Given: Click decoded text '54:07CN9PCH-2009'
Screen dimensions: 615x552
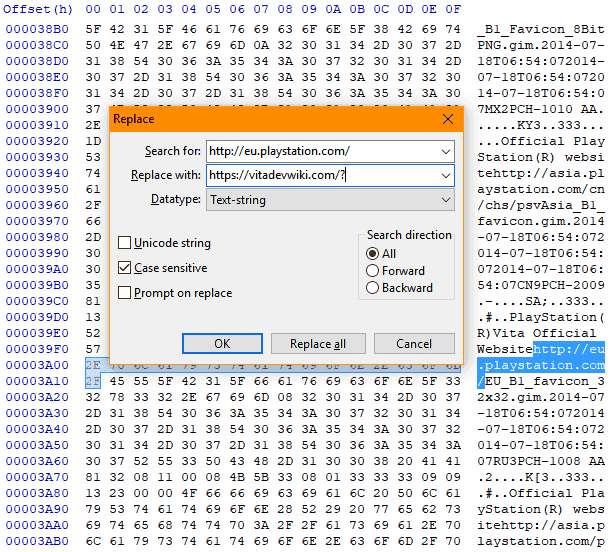Looking at the screenshot, I should tap(541, 285).
